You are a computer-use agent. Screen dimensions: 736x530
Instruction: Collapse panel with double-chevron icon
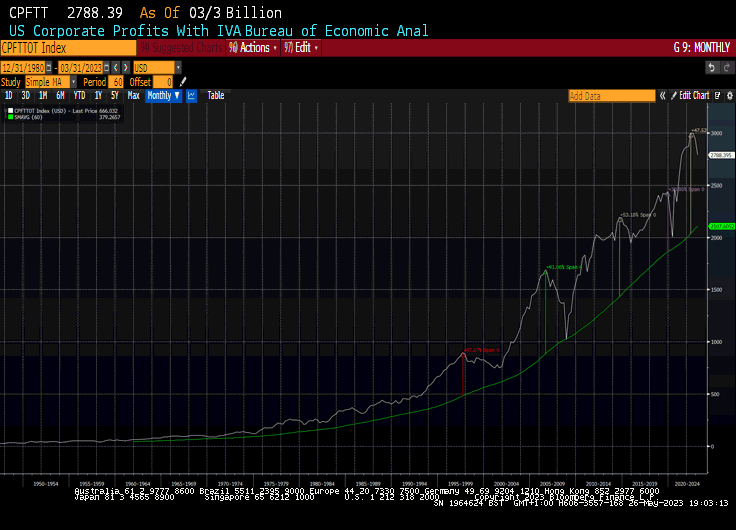pyautogui.click(x=662, y=96)
